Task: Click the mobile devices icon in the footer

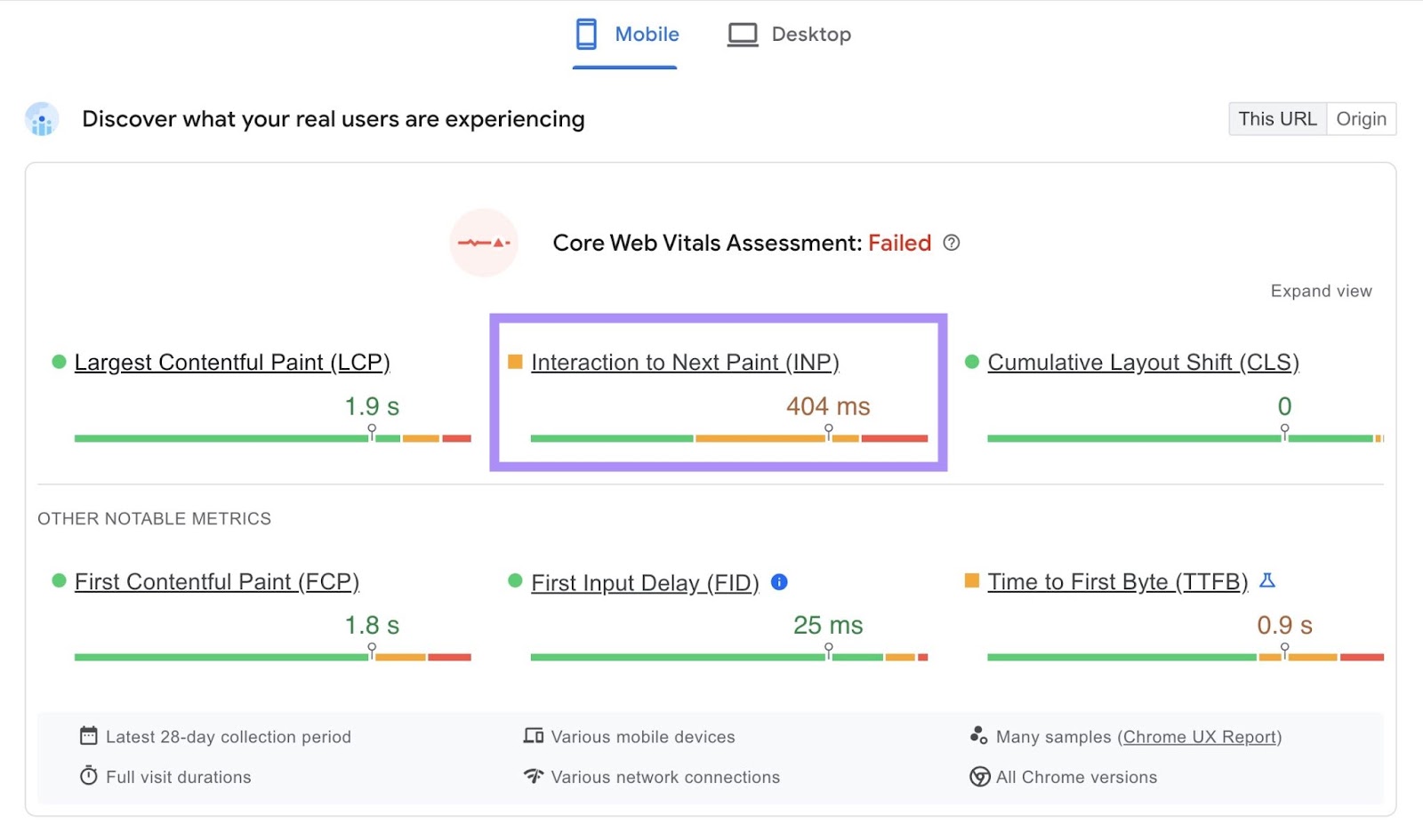Action: click(534, 736)
